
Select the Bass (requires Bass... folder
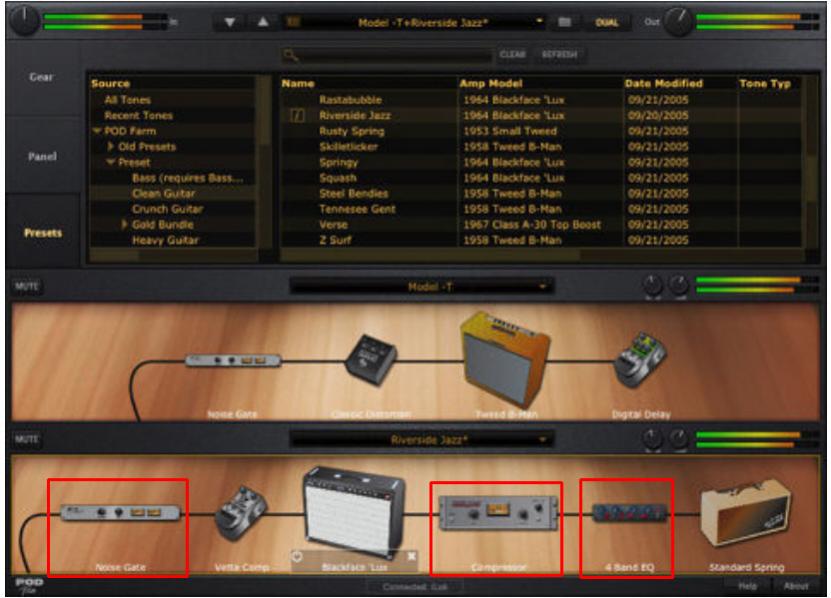188,178
